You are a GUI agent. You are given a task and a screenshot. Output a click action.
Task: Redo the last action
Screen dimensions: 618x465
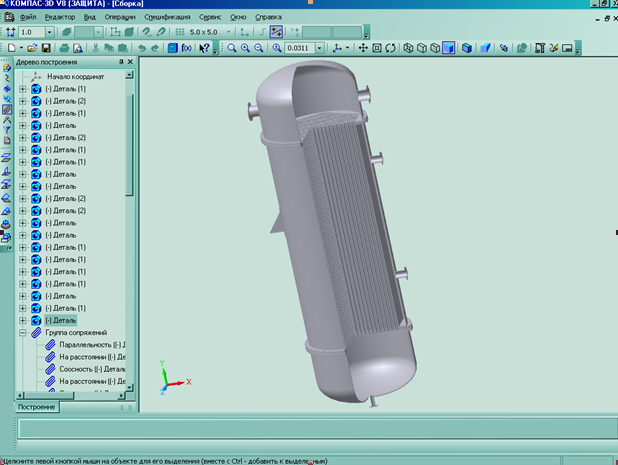155,48
